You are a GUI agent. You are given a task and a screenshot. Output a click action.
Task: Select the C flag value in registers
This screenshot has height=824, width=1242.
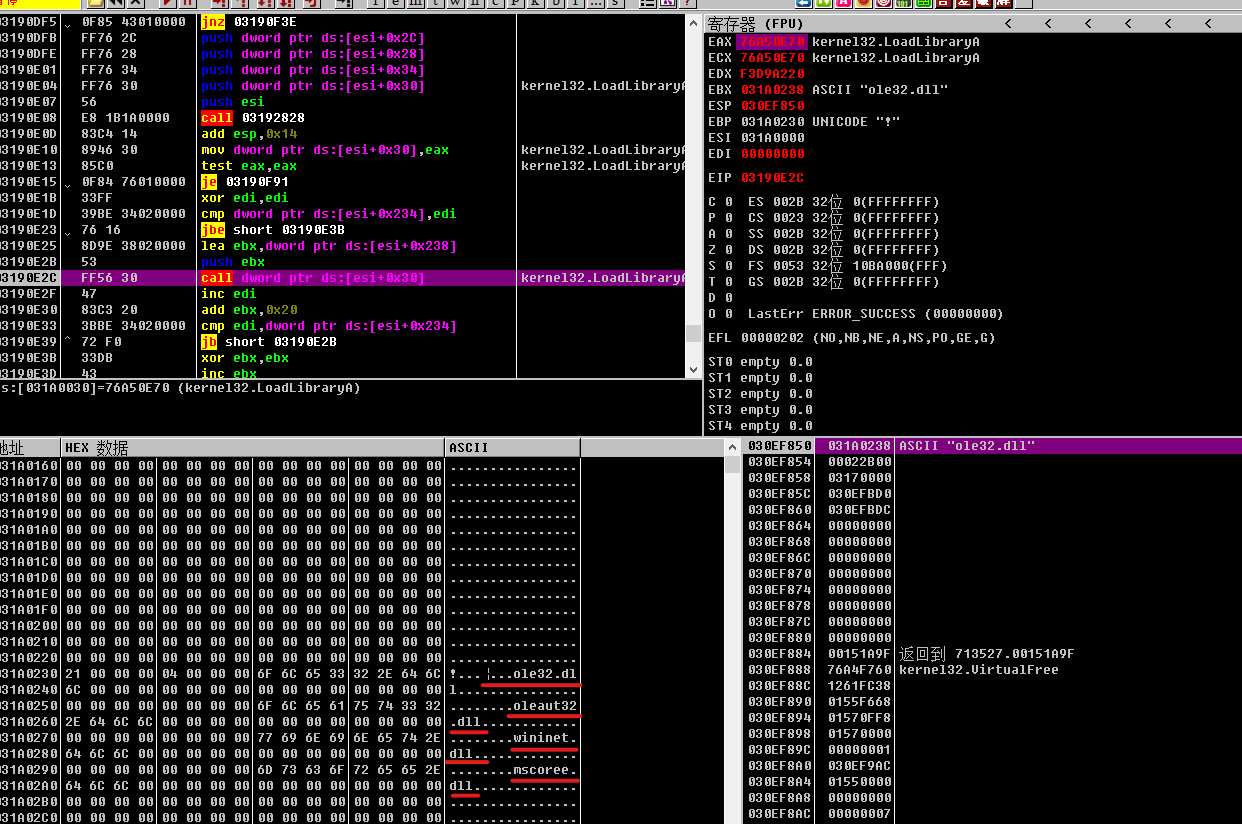coord(728,202)
